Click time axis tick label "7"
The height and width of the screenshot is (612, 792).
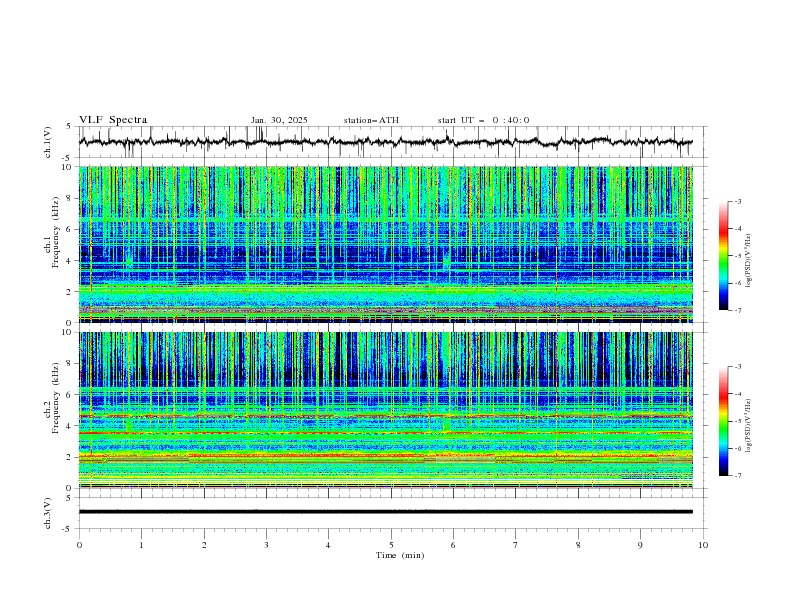click(x=516, y=545)
